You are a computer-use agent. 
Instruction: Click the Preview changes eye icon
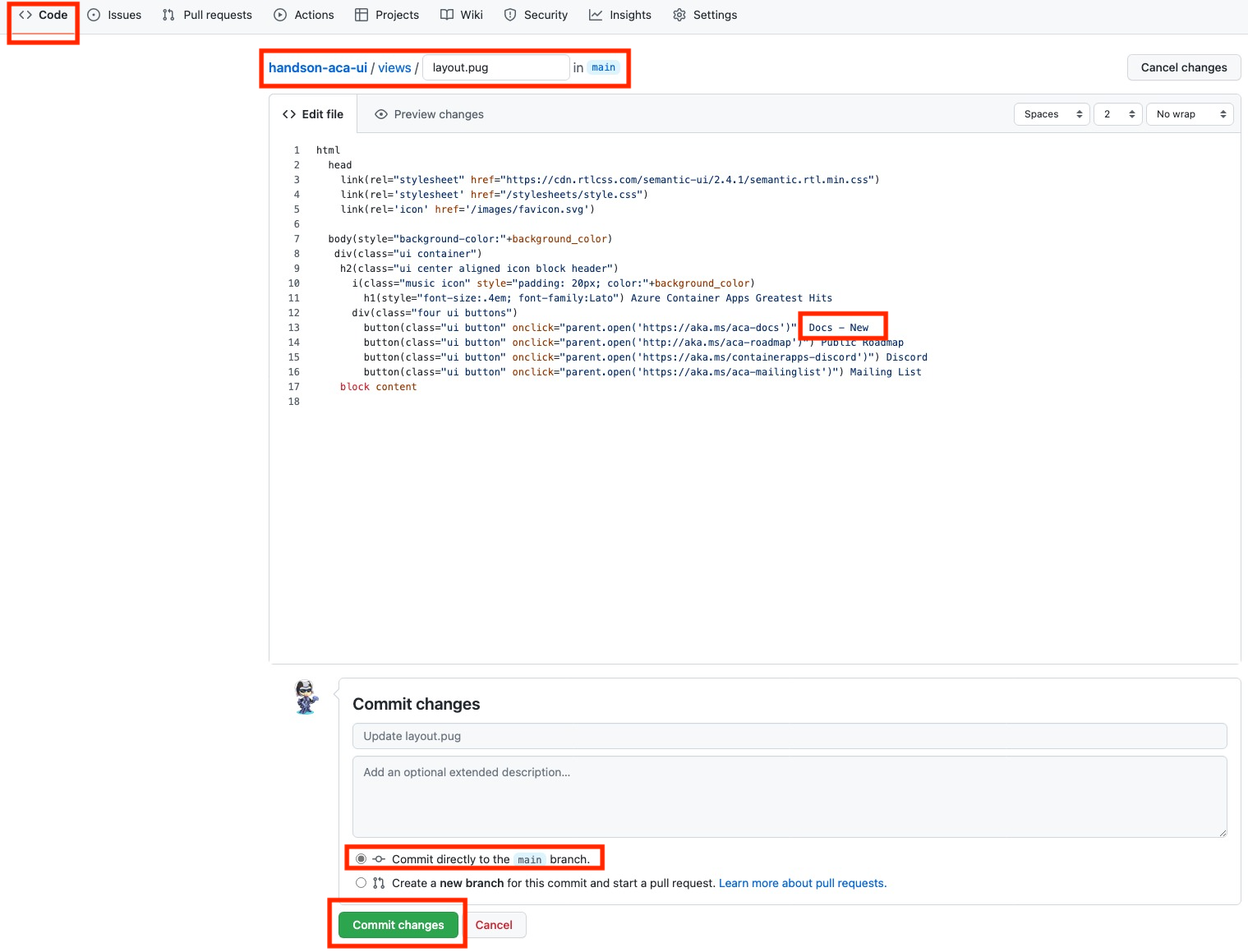tap(381, 114)
